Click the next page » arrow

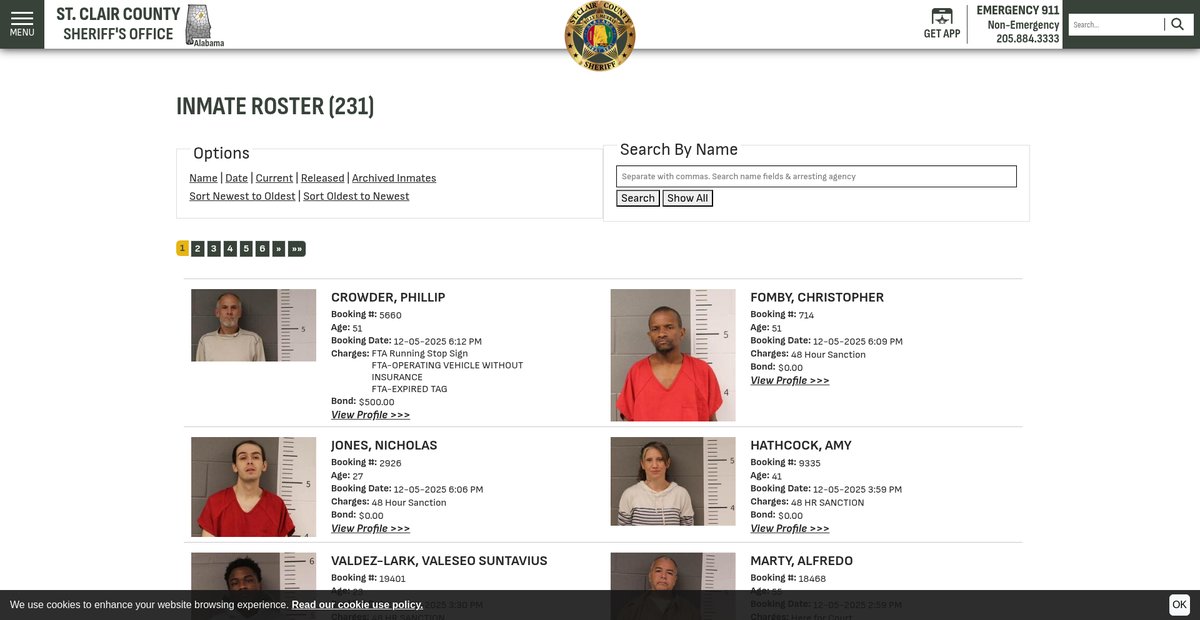tap(278, 248)
